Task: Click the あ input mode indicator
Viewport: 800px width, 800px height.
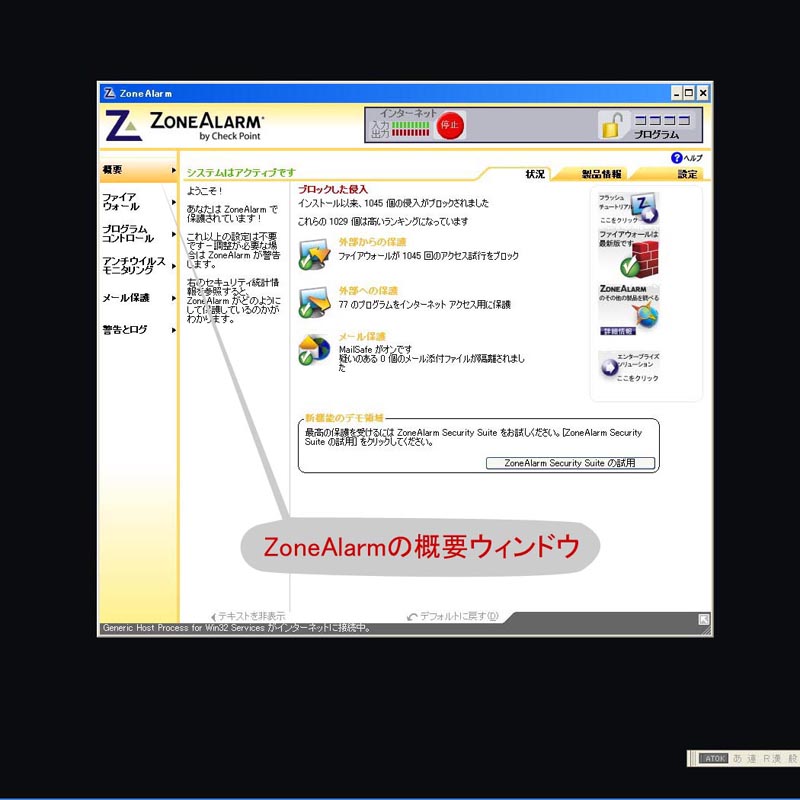Action: [x=737, y=759]
